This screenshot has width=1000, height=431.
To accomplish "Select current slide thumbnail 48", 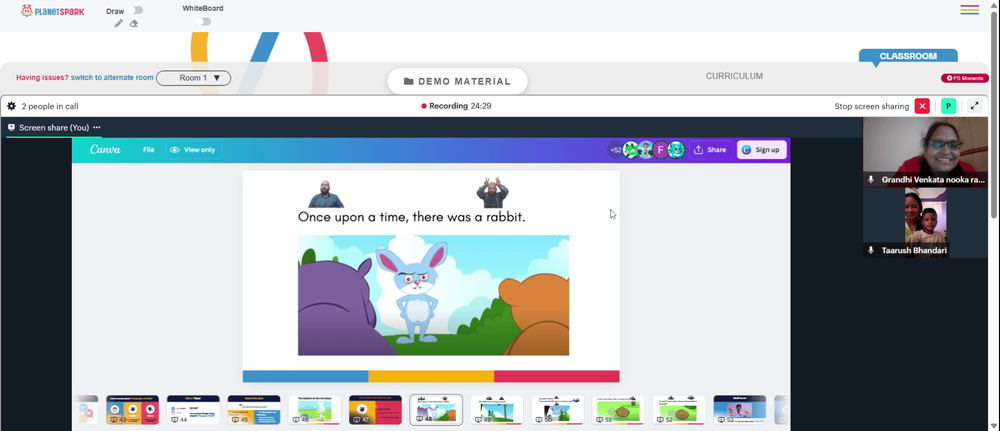I will [436, 410].
